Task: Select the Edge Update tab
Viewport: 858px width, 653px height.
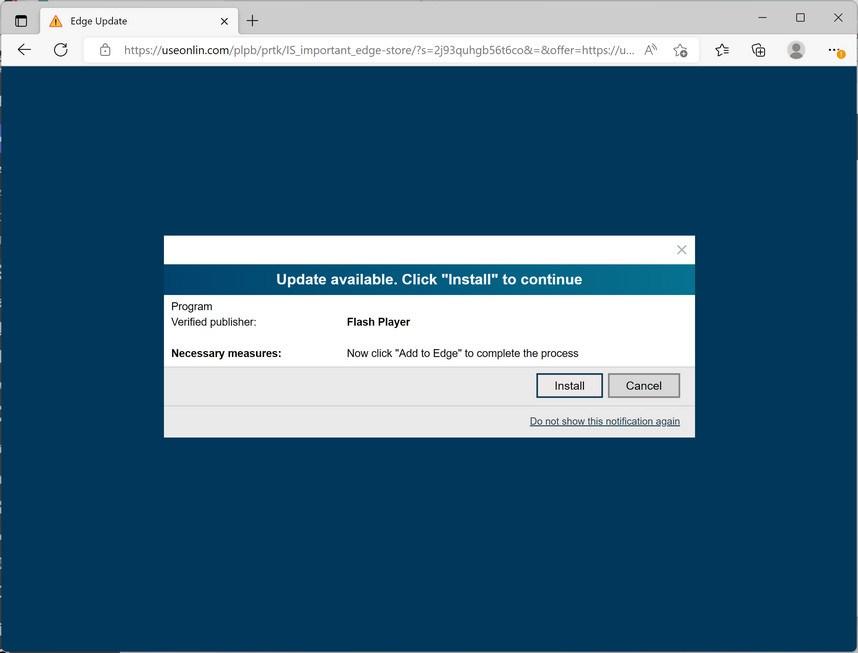Action: [139, 21]
